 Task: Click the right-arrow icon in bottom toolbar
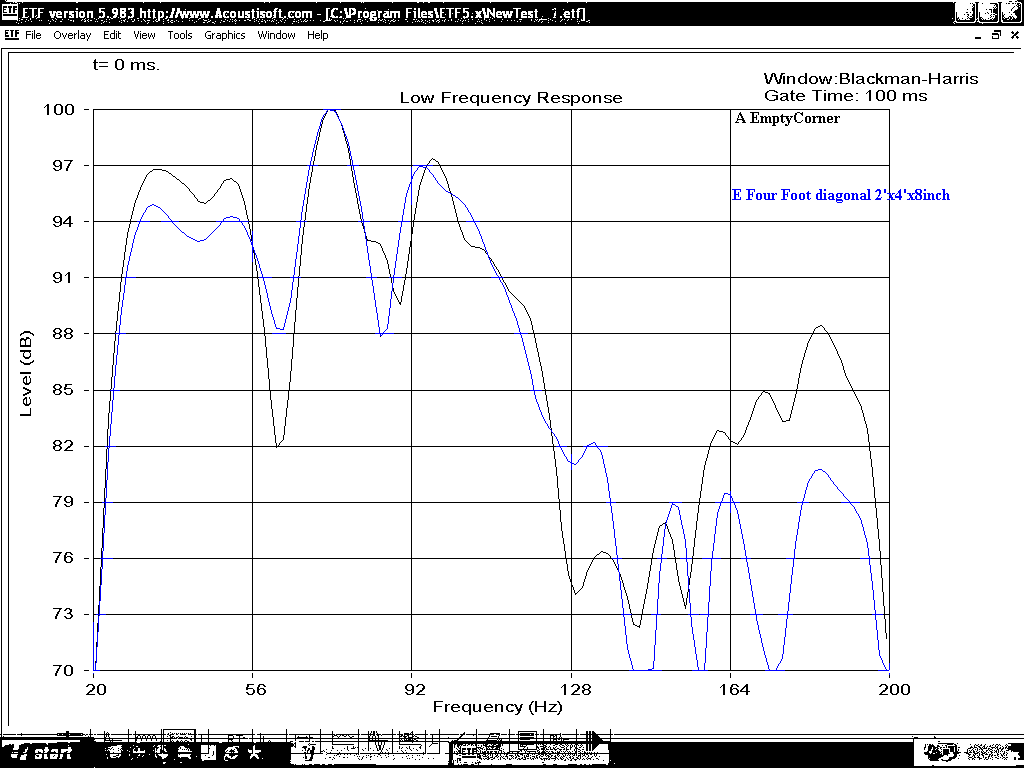click(596, 740)
